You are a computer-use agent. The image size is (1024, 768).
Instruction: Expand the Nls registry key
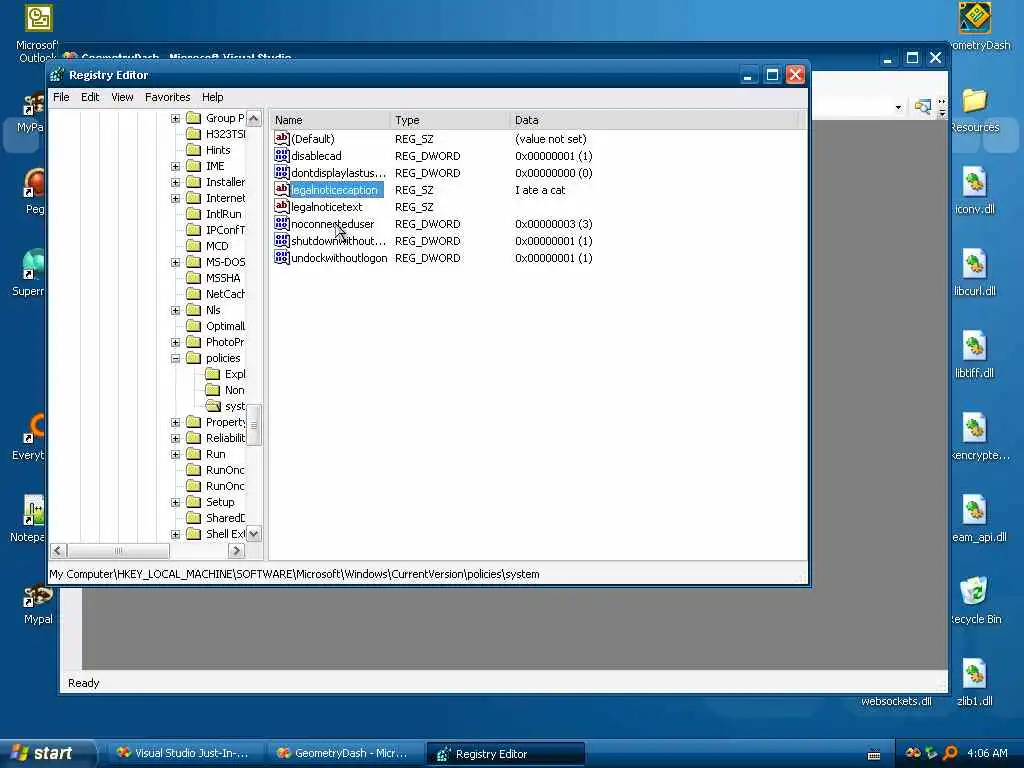175,310
